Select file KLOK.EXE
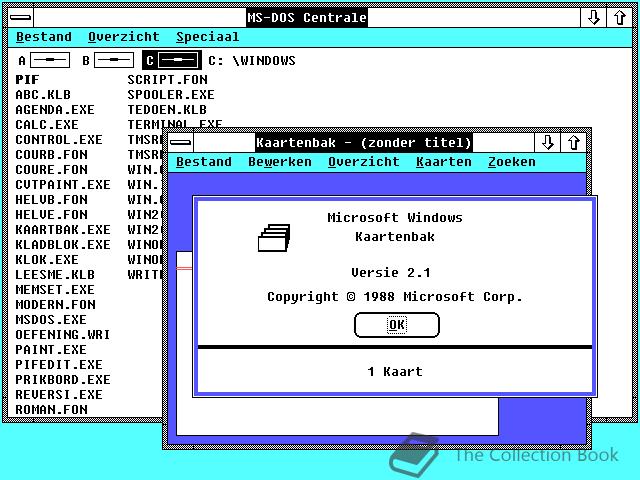Screen dimensions: 640x480 coord(47,260)
